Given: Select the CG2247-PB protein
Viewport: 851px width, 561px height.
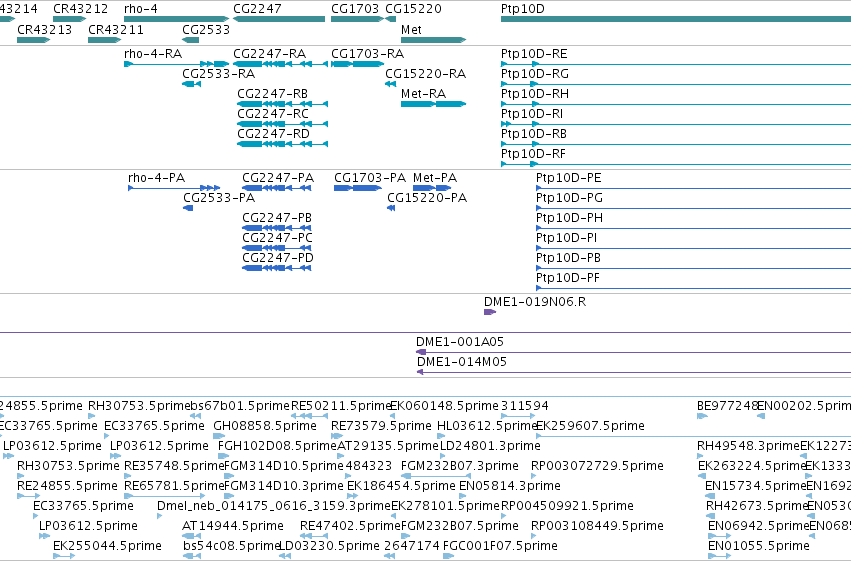Looking at the screenshot, I should [x=277, y=228].
